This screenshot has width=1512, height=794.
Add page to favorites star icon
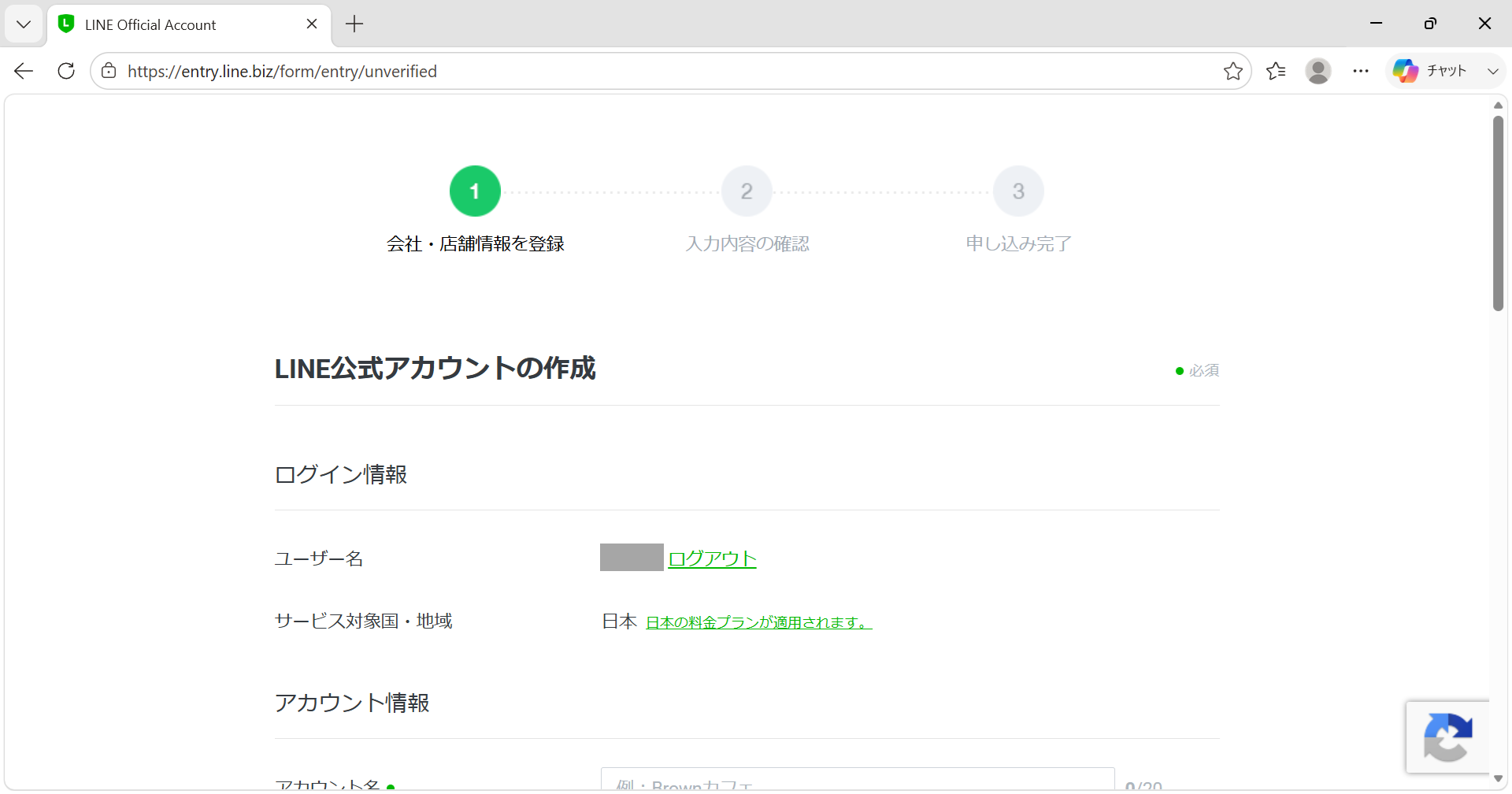point(1233,71)
